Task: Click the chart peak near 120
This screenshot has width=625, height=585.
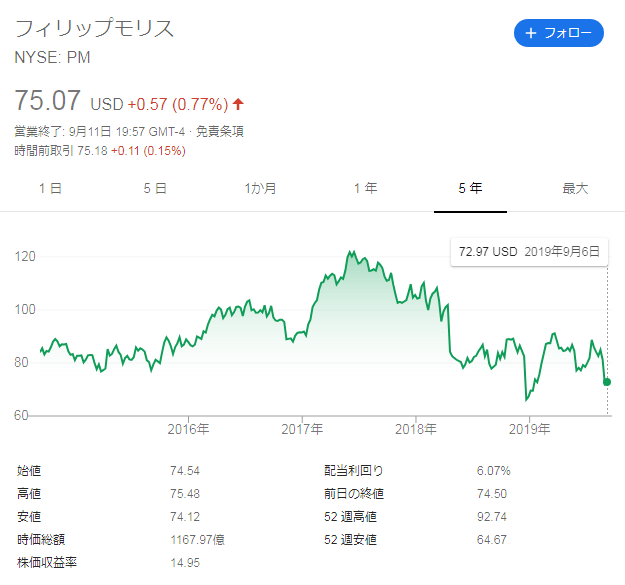Action: click(x=351, y=252)
